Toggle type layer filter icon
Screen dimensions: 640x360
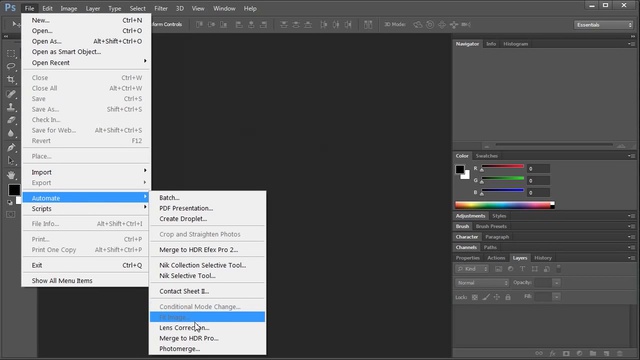coord(522,269)
